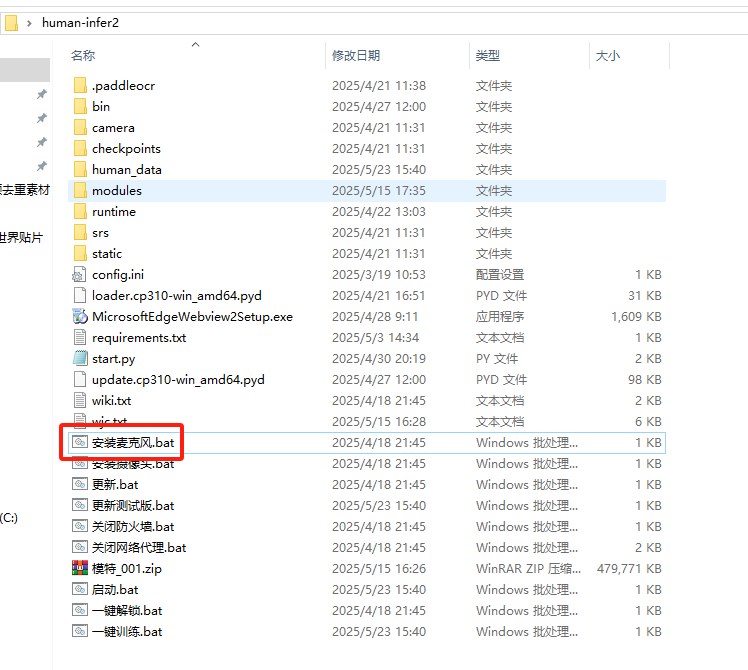Click the WinRAR ZIP 压缩... type cell
Image resolution: width=748 pixels, height=670 pixels.
click(x=528, y=568)
